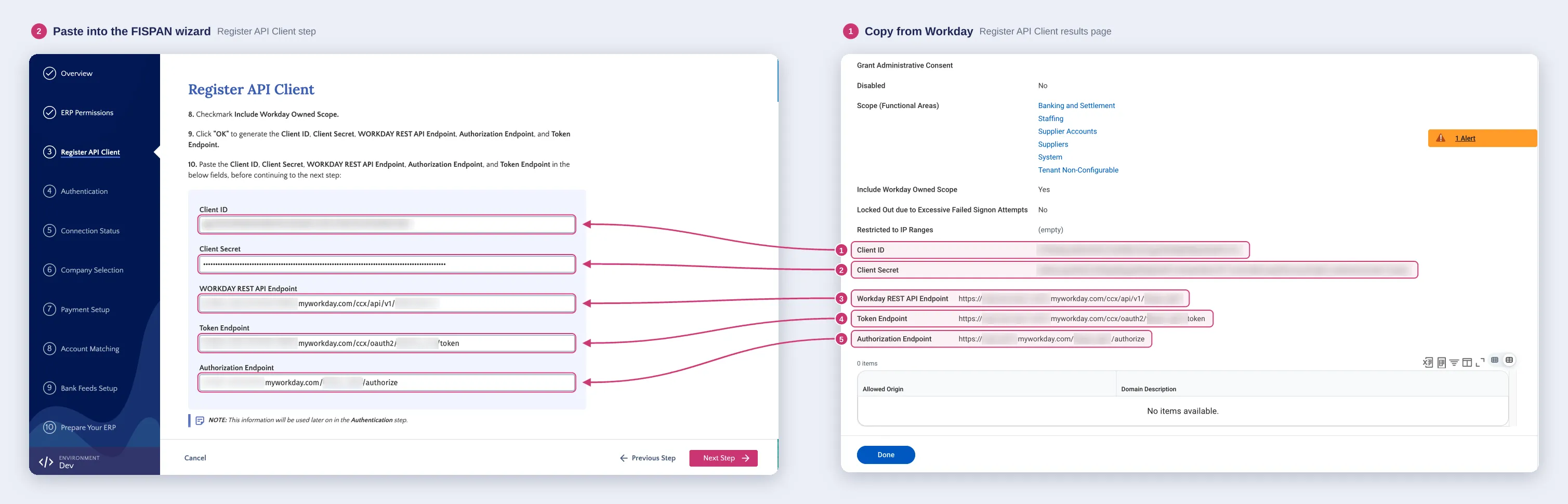Screen dimensions: 1568x504
Task: Click the step 4 circle for Authentication
Action: [49, 191]
